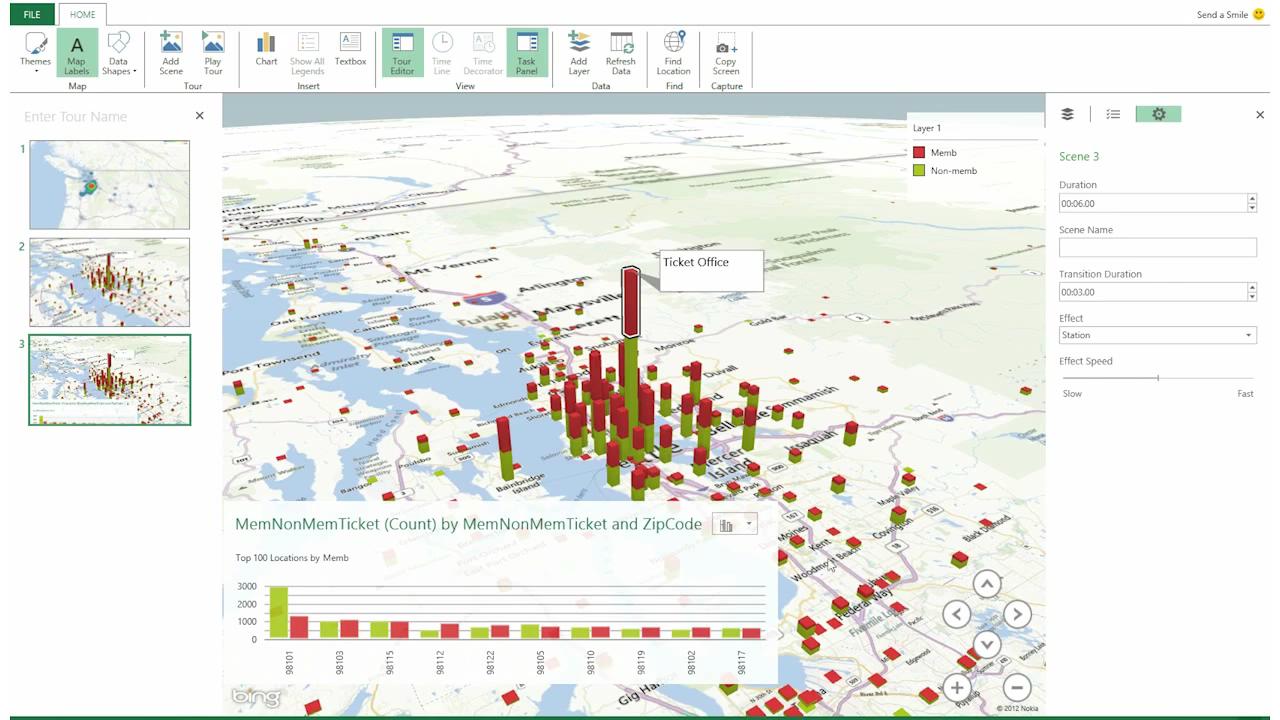Refresh Data for the map
1280x720 pixels.
click(x=621, y=53)
